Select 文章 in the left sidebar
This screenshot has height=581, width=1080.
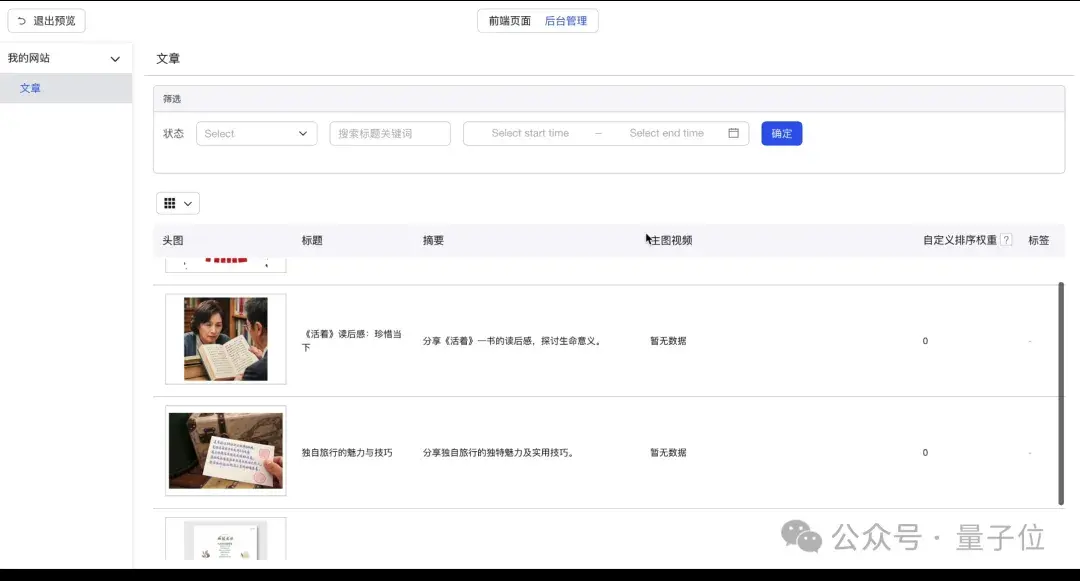click(30, 88)
